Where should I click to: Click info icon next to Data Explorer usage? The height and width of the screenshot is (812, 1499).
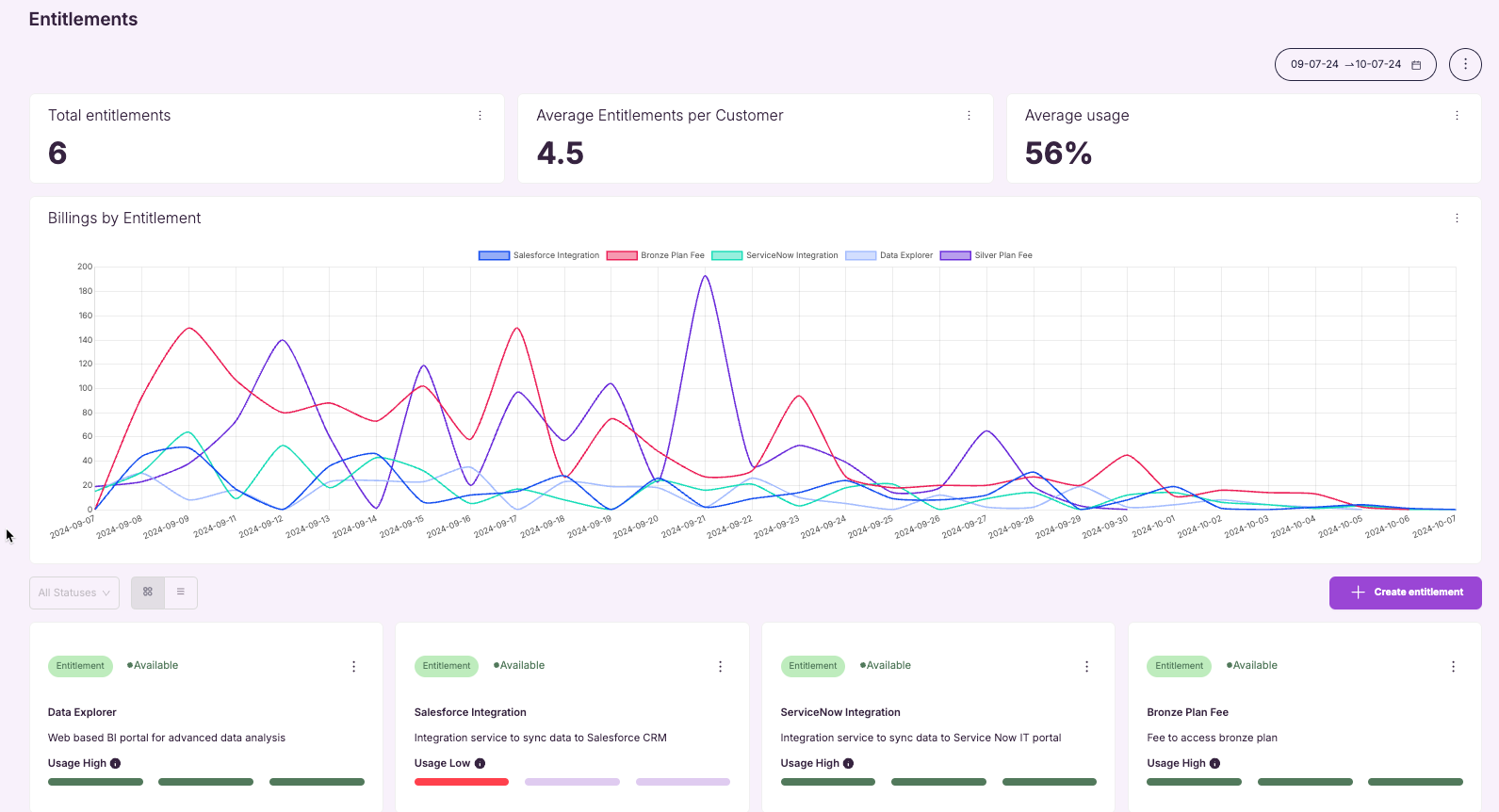click(116, 763)
